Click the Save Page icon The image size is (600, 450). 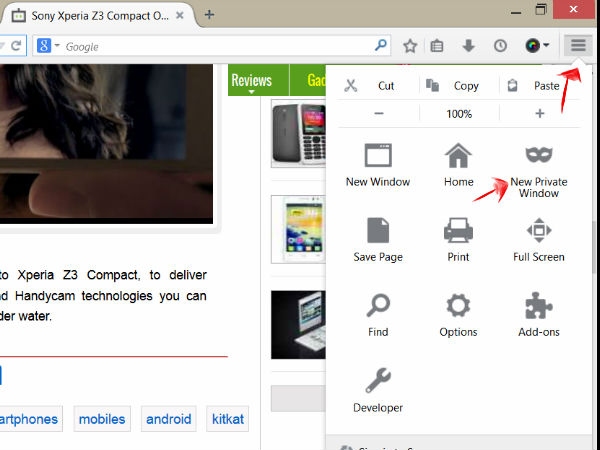(x=378, y=230)
